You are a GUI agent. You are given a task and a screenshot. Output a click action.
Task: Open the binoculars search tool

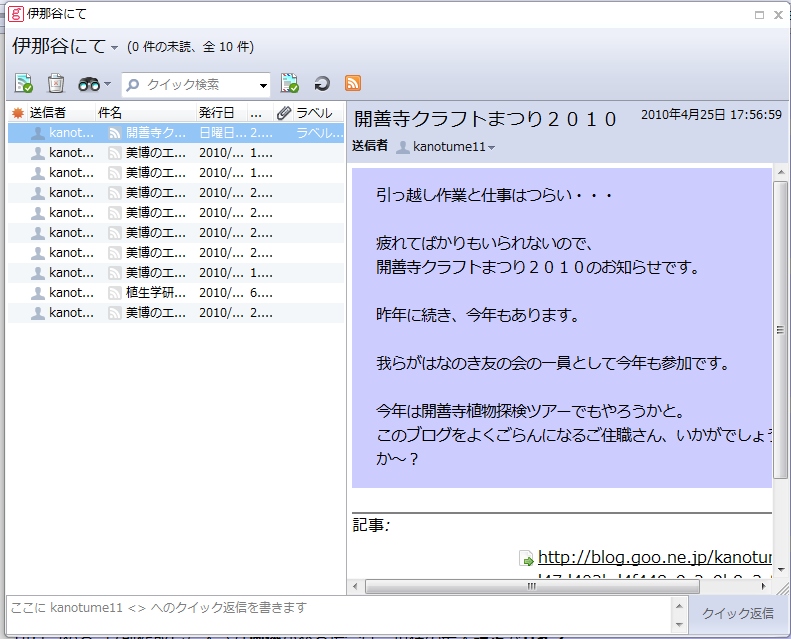coord(89,84)
